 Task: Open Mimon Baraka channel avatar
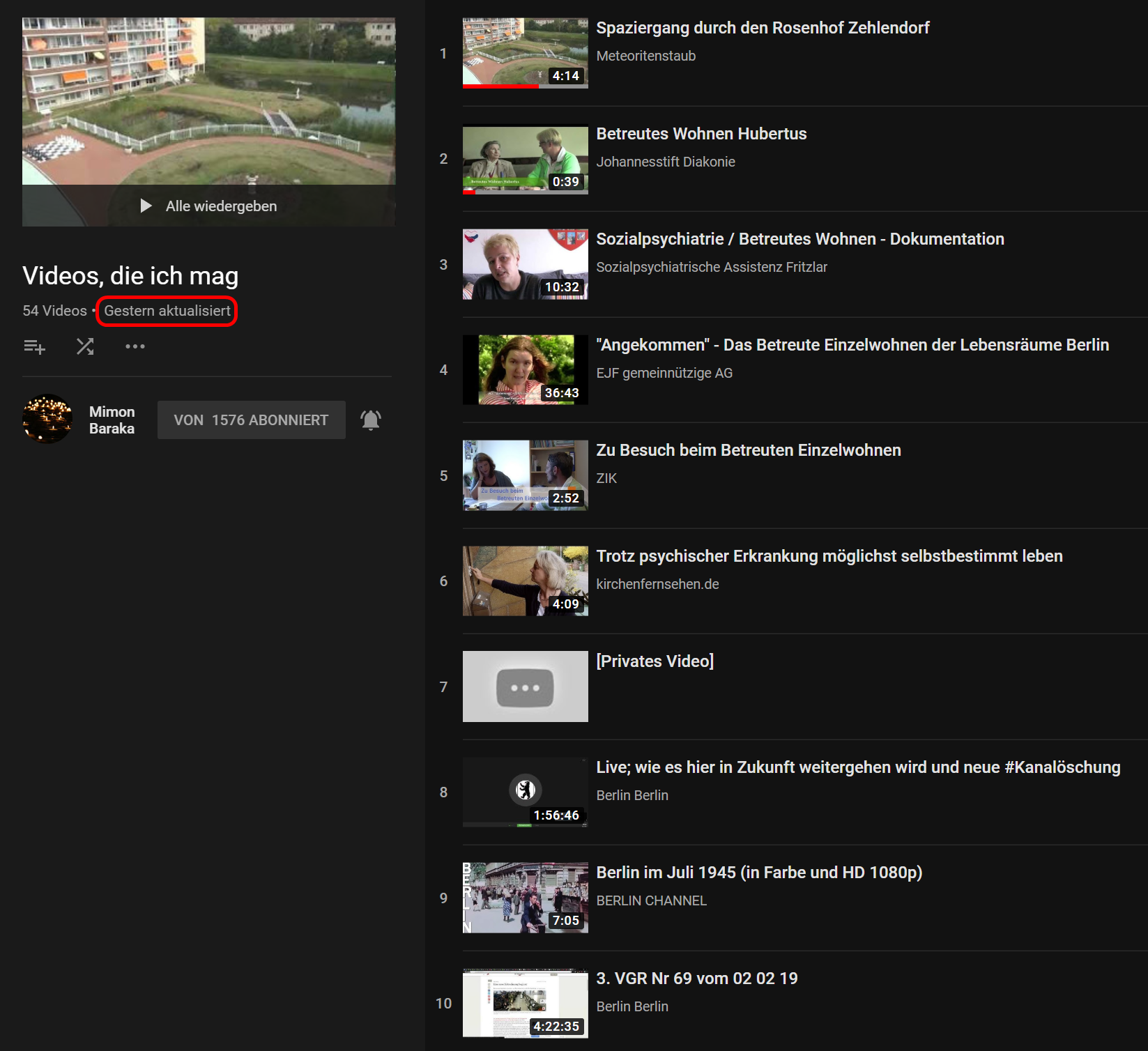coord(47,419)
